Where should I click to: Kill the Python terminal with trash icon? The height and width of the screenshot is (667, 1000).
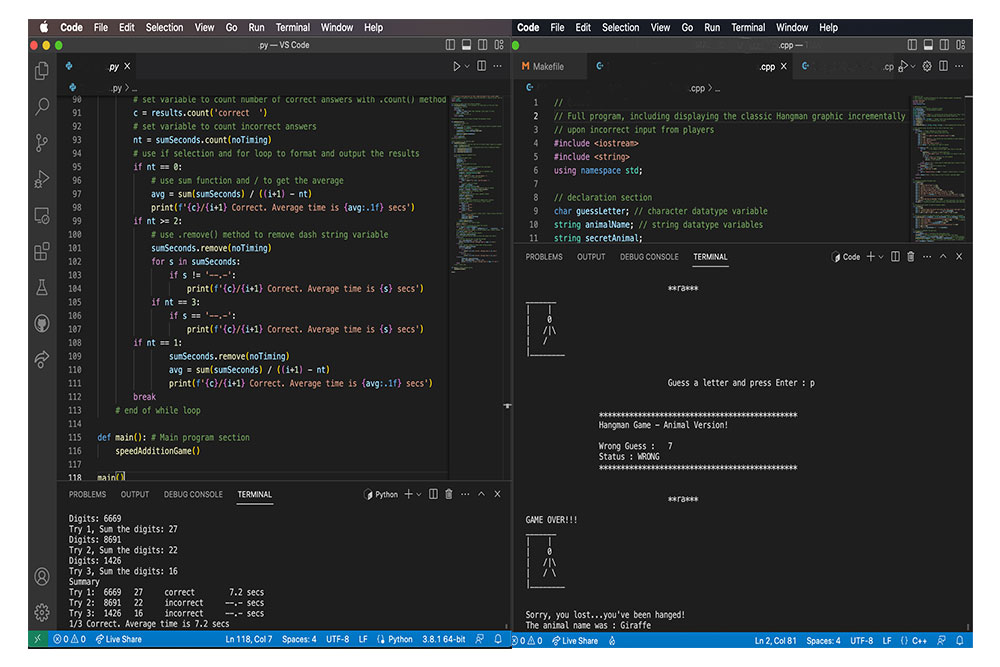tap(448, 494)
